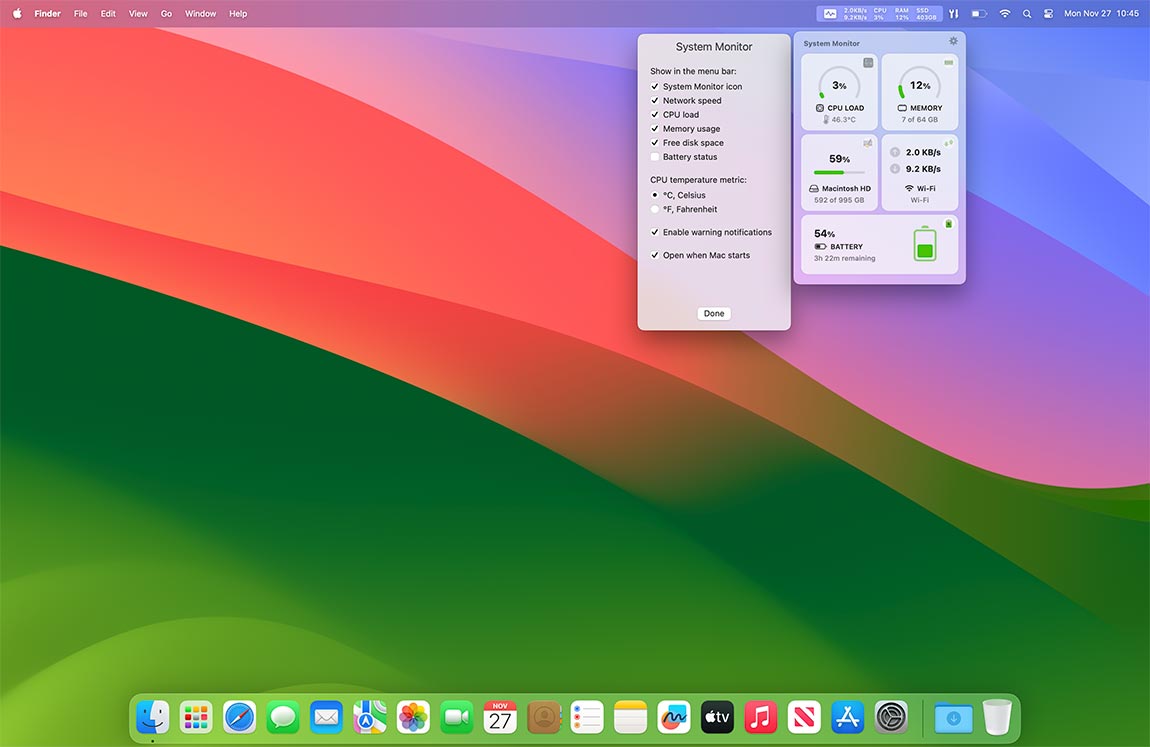Click the Memory module icon in Memory card
1150x747 pixels.
pyautogui.click(x=900, y=109)
